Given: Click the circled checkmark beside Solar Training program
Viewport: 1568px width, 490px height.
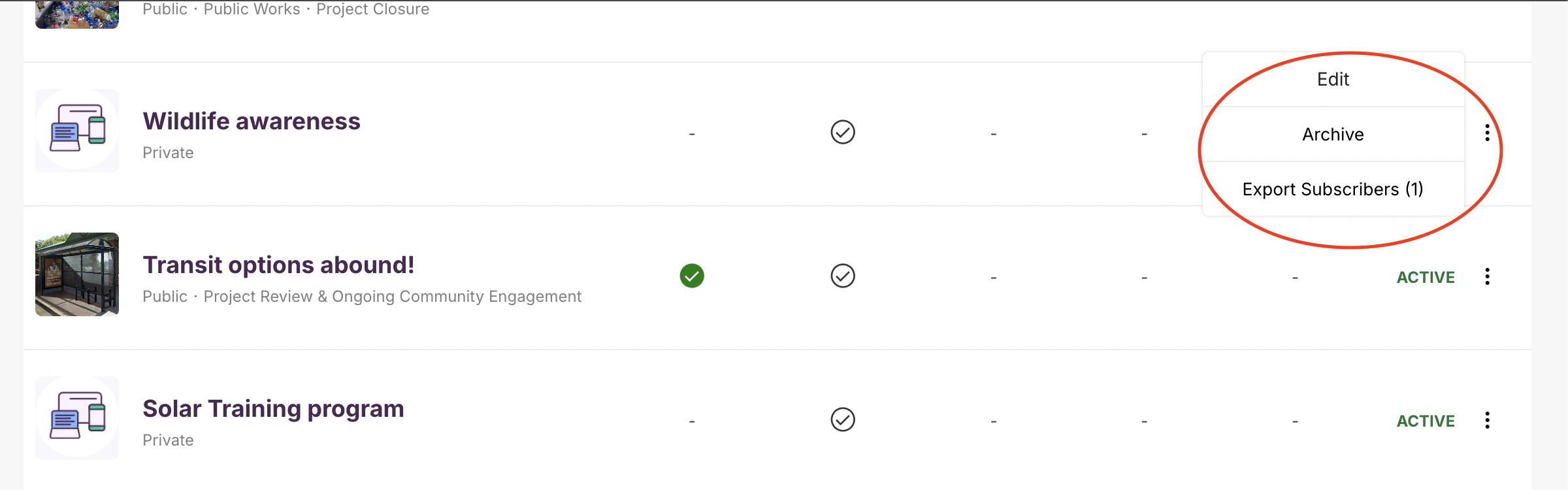Looking at the screenshot, I should click(843, 419).
